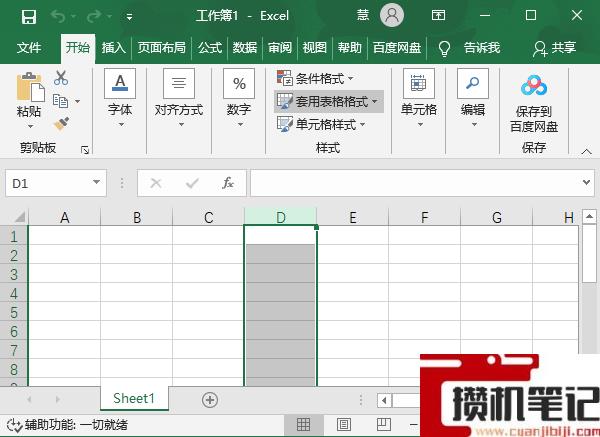Screen dimensions: 600x437
Task: Click the Copy icon
Action: 60,101
